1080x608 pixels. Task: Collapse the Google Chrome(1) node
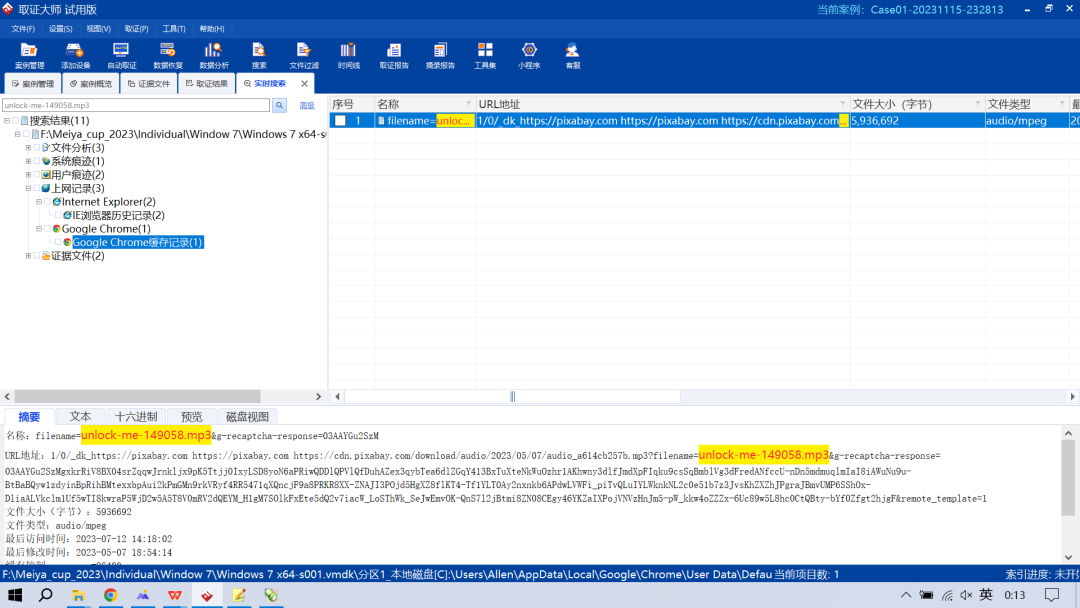pos(39,229)
